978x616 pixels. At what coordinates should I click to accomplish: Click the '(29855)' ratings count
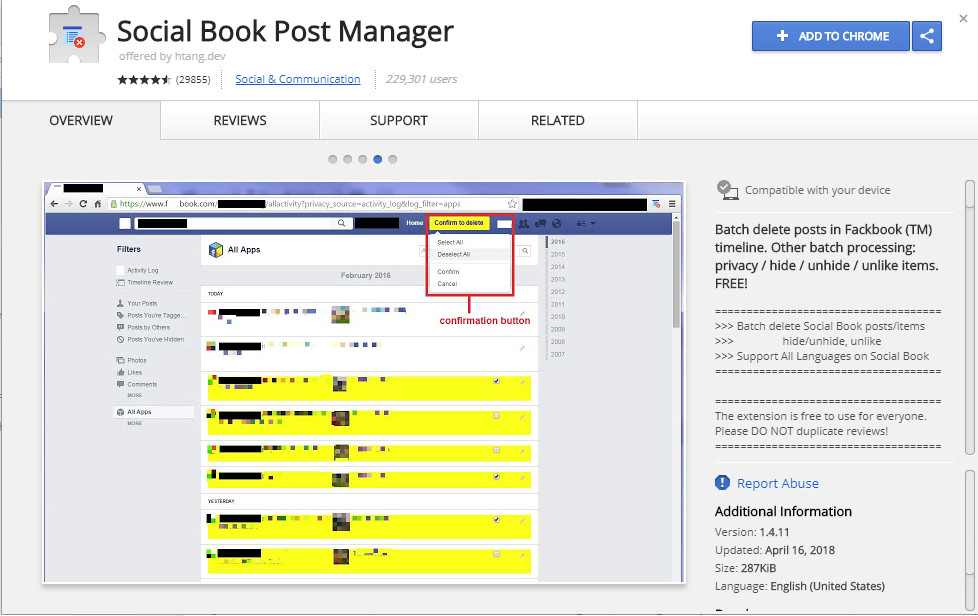[x=193, y=80]
